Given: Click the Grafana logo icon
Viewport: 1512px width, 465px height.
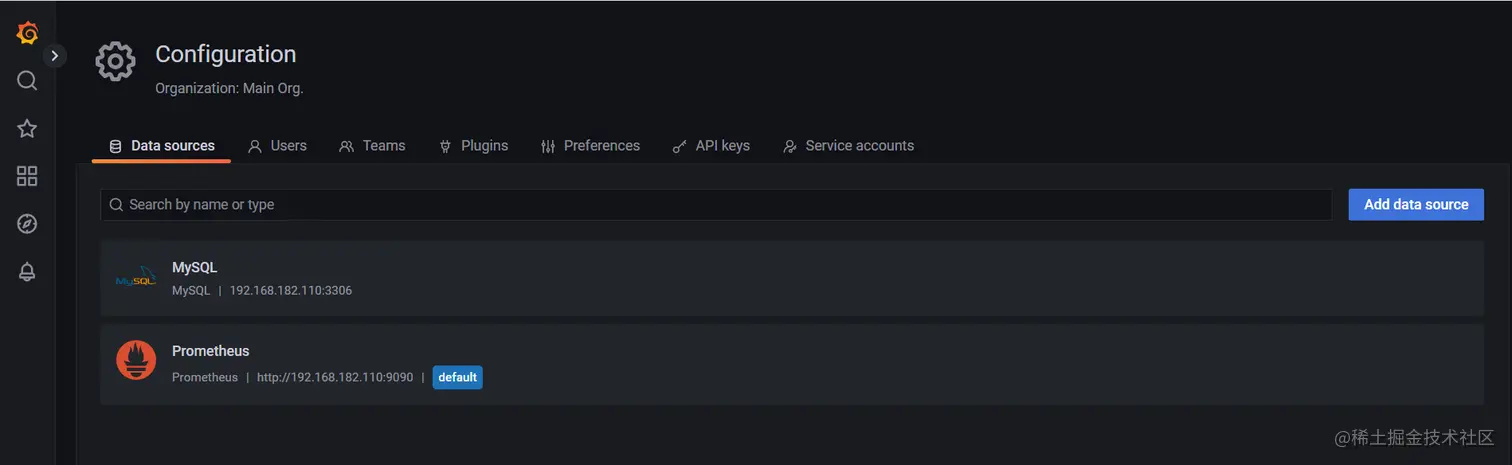Looking at the screenshot, I should point(28,33).
